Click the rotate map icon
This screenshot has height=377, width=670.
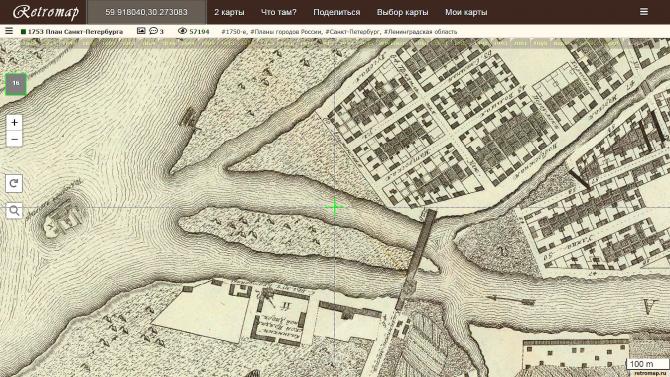pos(14,184)
